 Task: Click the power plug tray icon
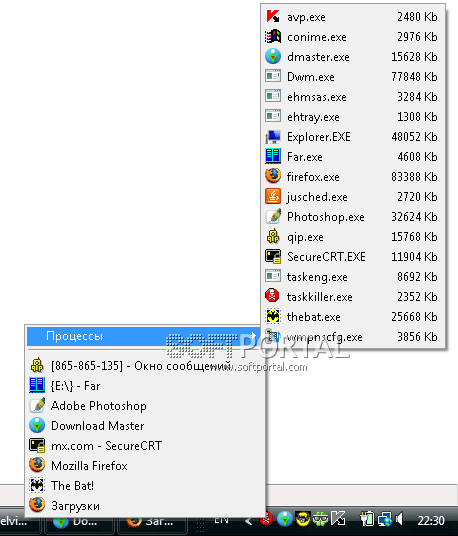tap(367, 520)
